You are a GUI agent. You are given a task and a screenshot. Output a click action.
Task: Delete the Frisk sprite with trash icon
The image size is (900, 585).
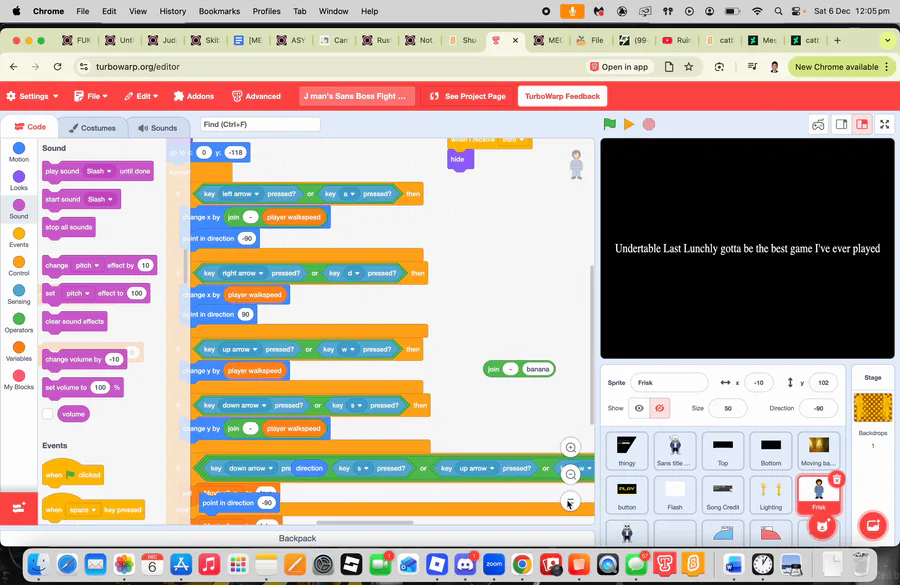tap(837, 479)
